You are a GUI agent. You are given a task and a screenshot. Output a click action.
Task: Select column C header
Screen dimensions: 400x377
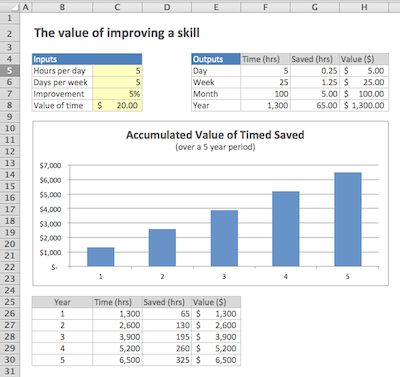tap(117, 7)
